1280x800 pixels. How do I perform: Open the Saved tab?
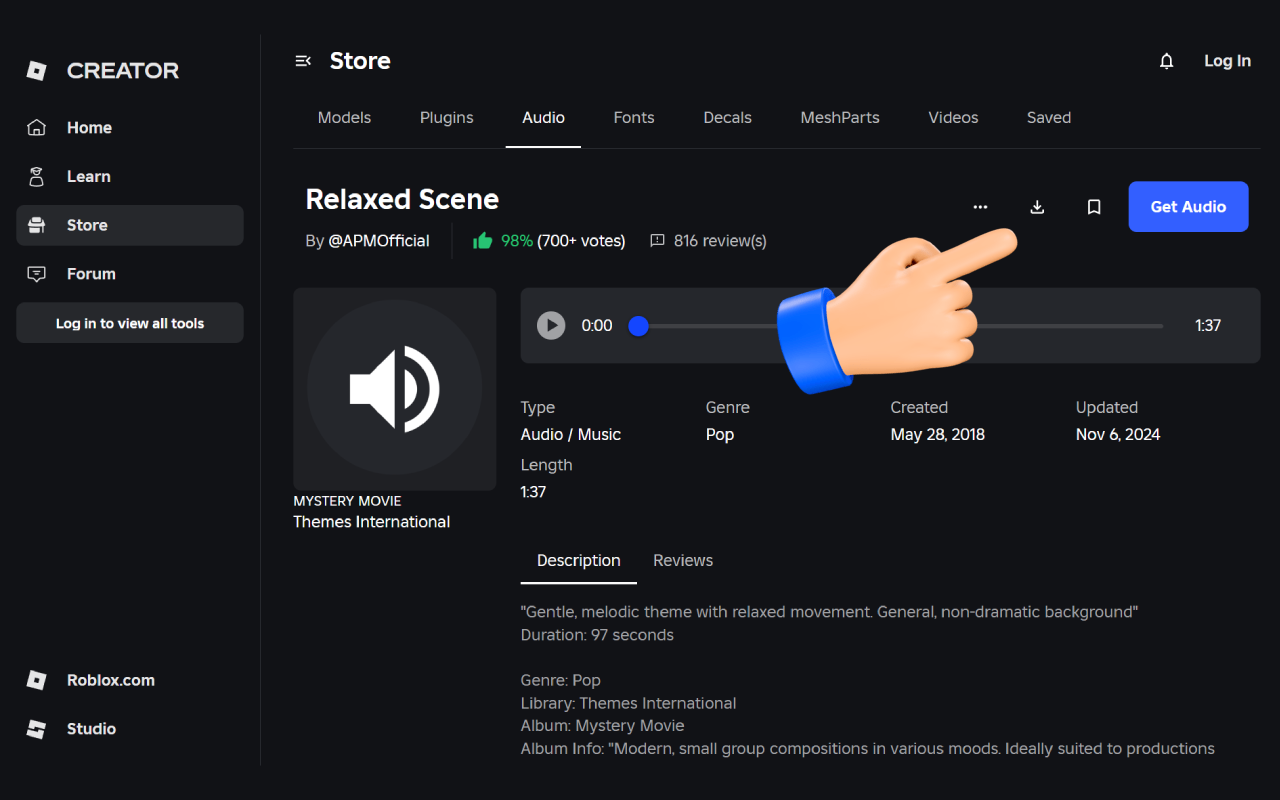coord(1049,118)
